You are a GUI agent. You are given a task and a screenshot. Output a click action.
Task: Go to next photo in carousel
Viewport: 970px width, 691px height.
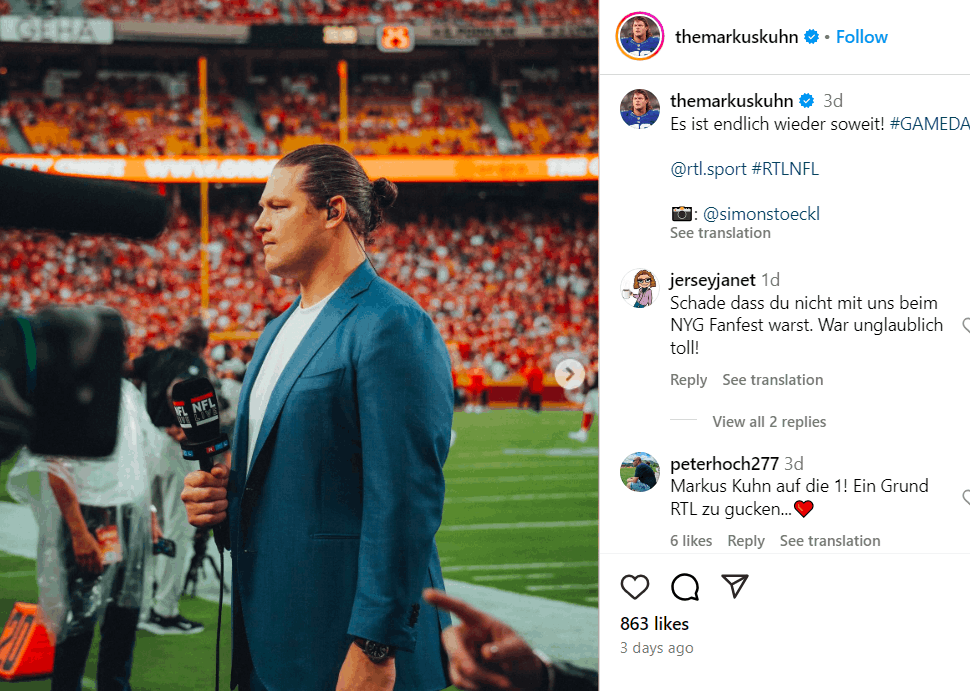coord(570,374)
